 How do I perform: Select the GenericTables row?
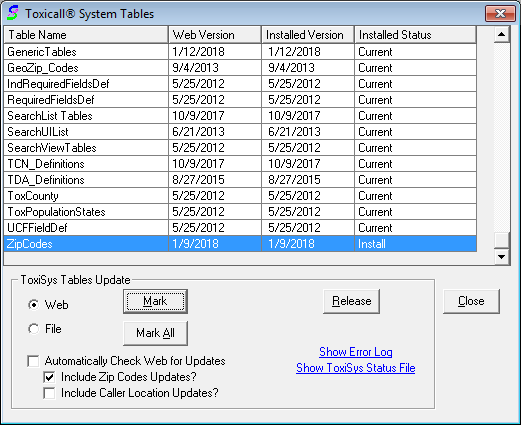(240, 52)
